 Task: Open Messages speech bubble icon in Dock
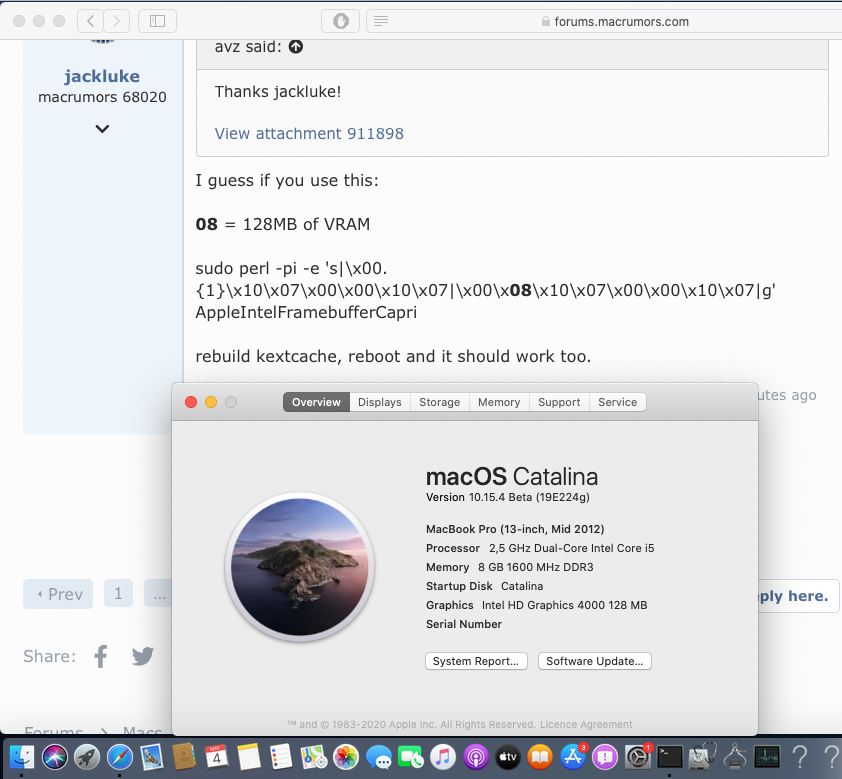click(x=379, y=758)
